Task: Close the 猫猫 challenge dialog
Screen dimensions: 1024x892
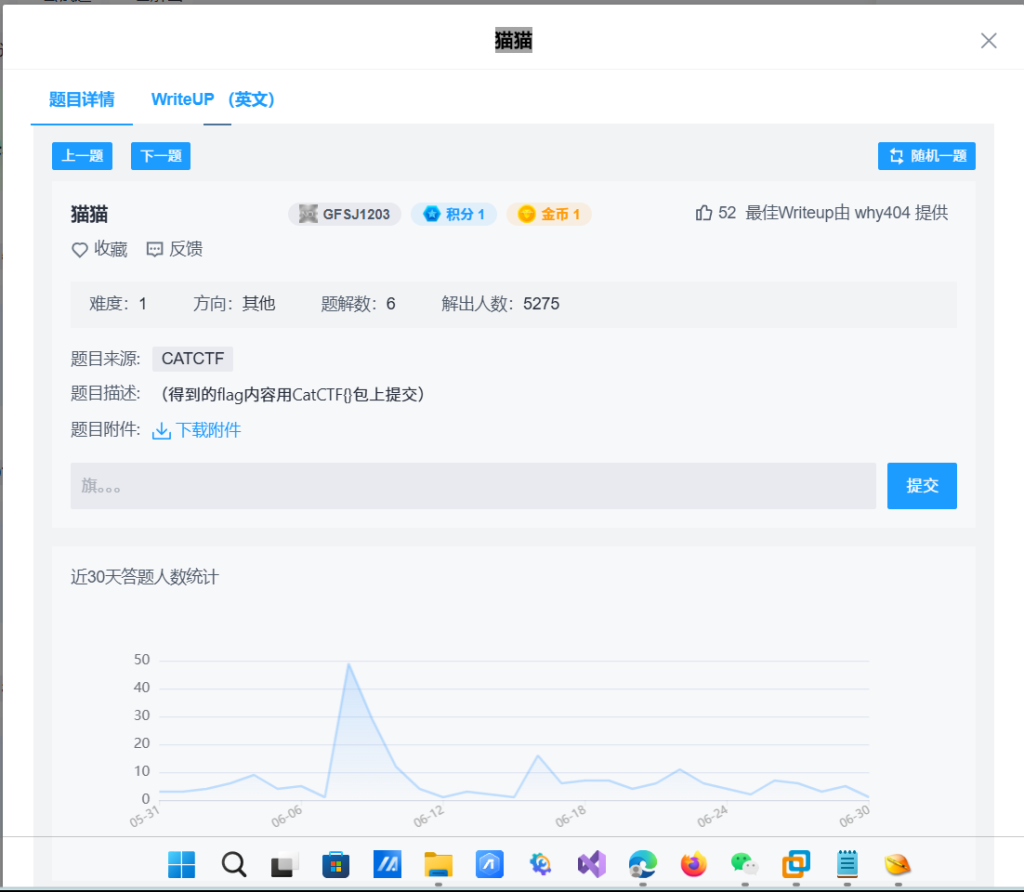Action: coord(988,41)
